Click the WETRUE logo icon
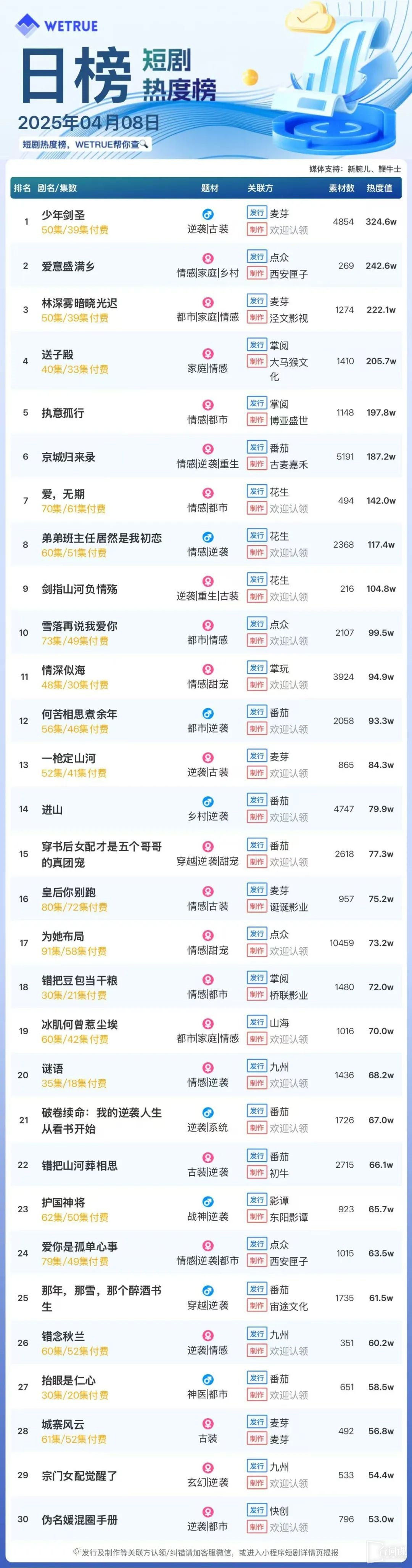 (x=27, y=25)
